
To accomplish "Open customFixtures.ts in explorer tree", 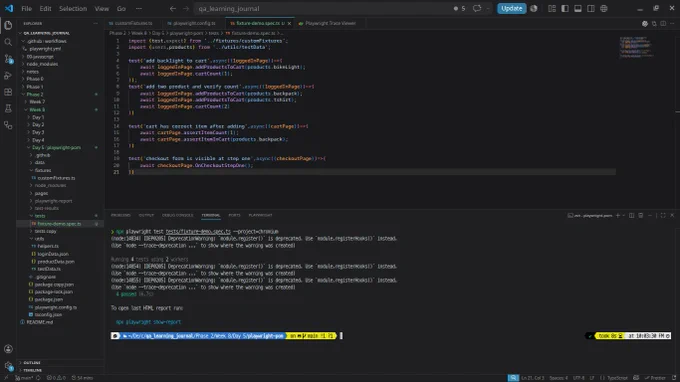I will [56, 178].
